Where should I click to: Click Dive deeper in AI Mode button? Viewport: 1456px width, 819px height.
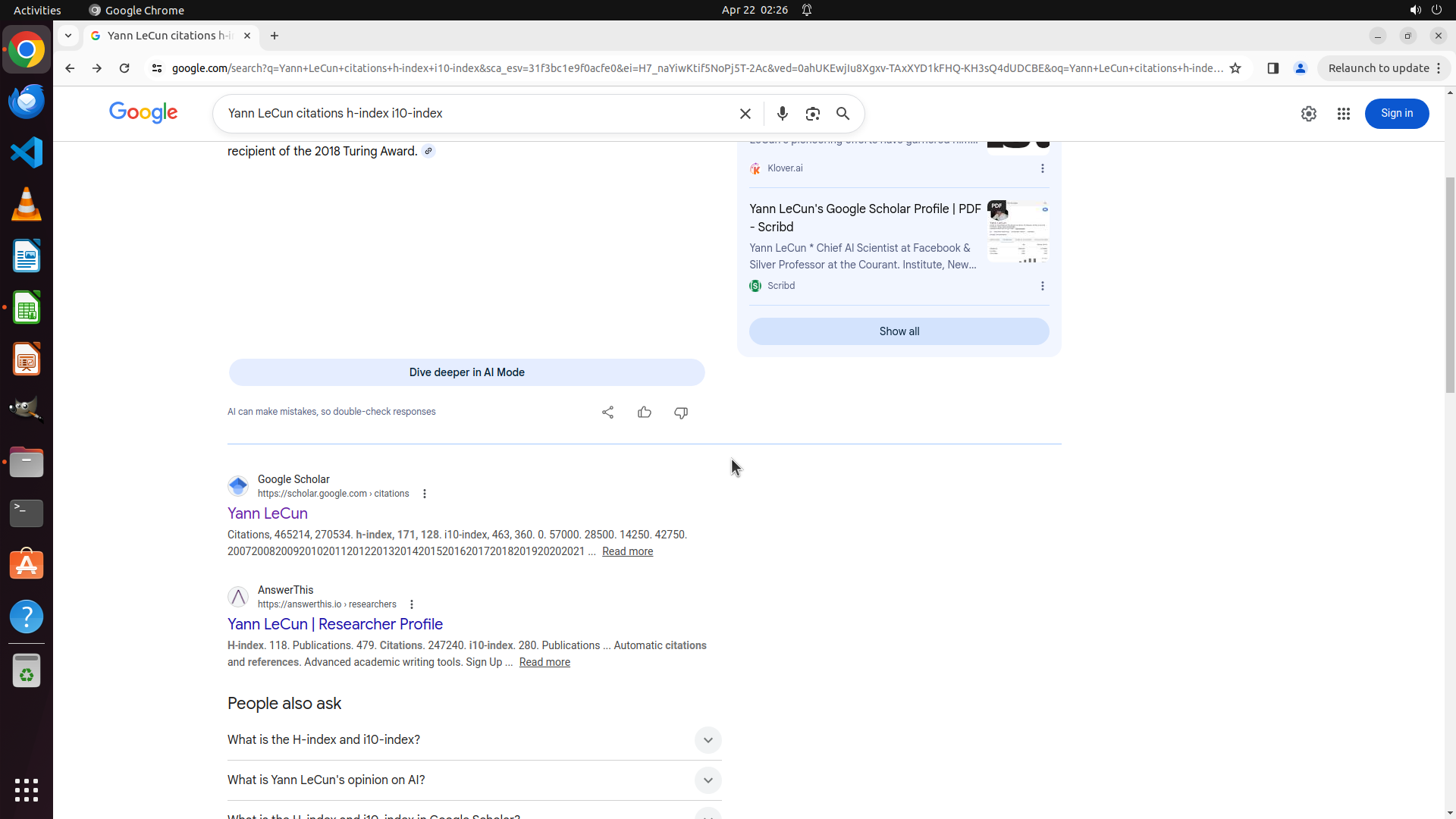[x=466, y=372]
